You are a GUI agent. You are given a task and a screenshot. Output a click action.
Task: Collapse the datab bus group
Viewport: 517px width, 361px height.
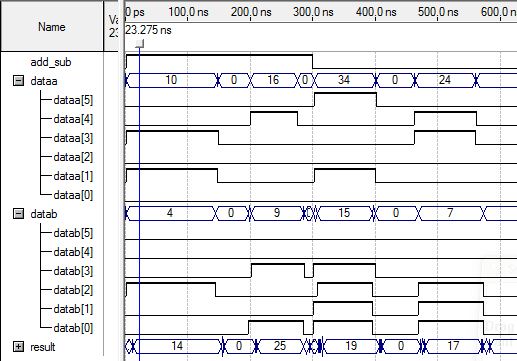tap(18, 214)
